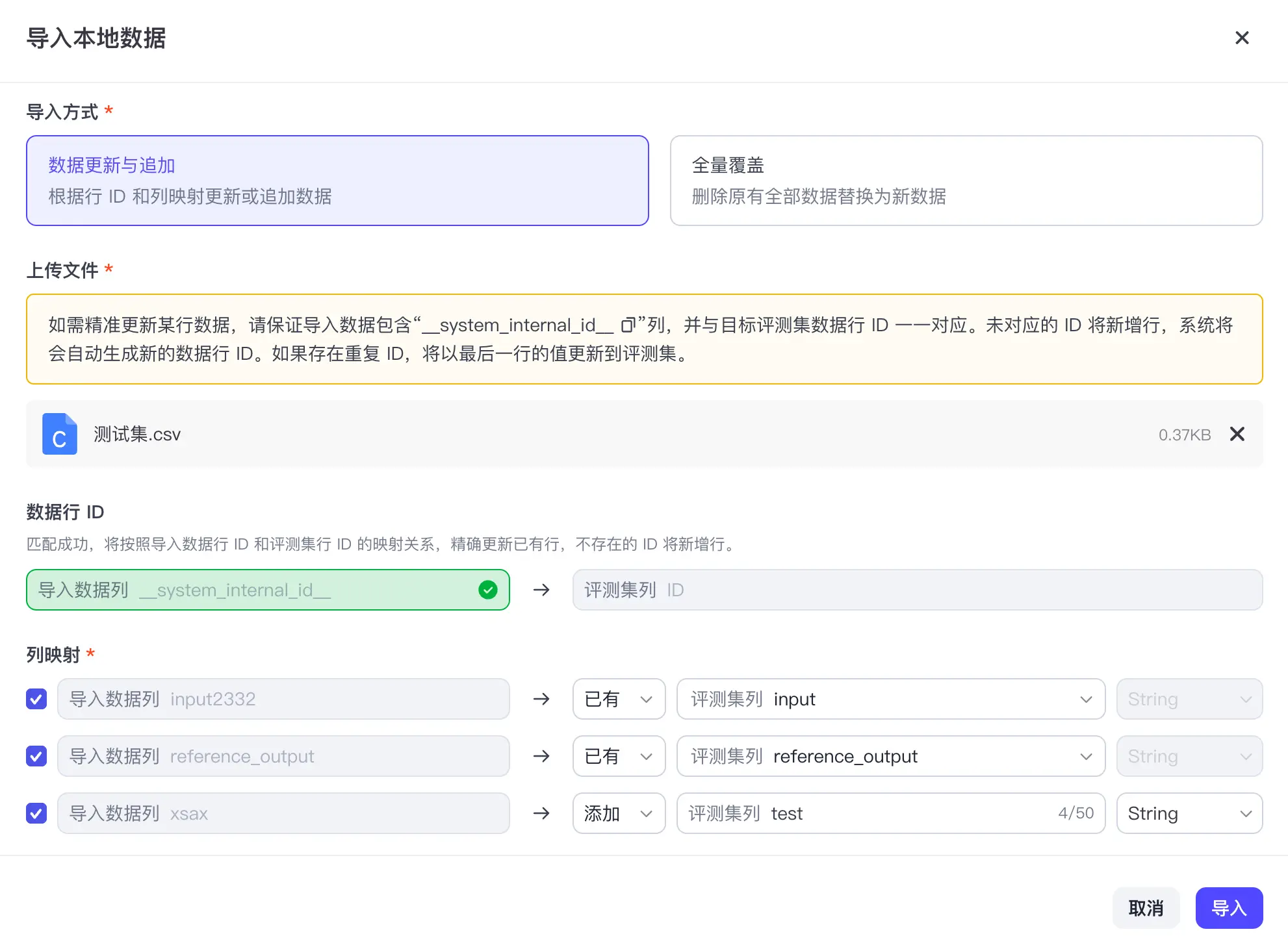Click the yellow ID matching notice text
1288x947 pixels.
(641, 339)
